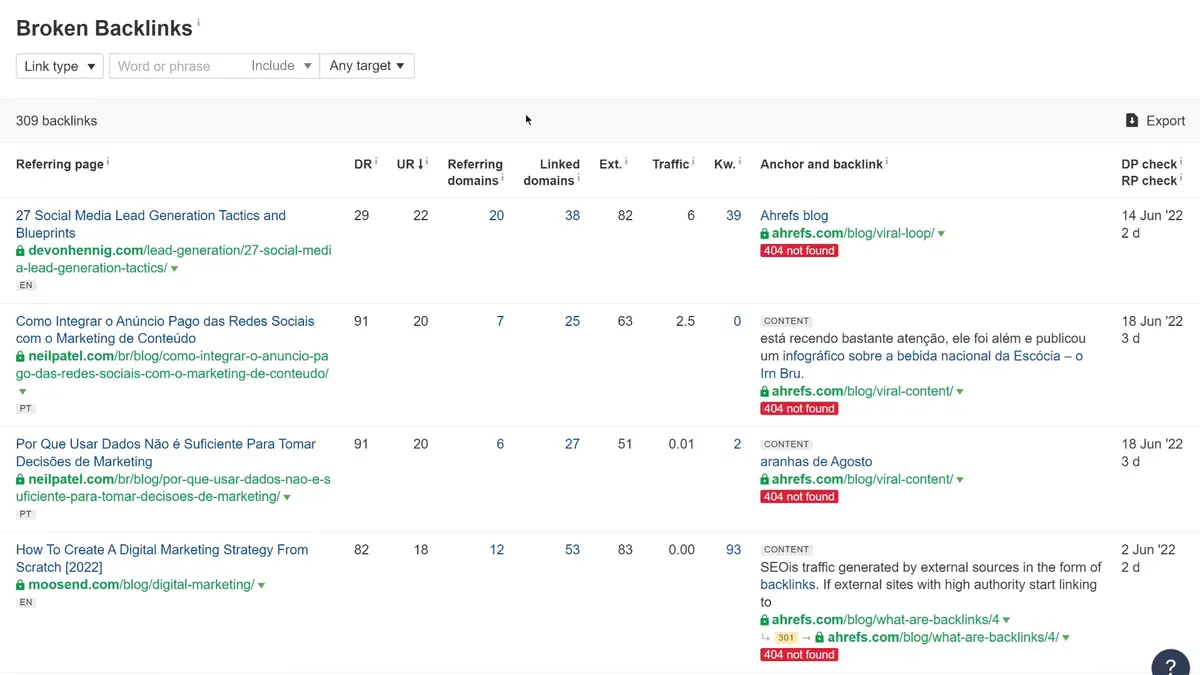The image size is (1200, 675).
Task: Click the Export download icon
Action: tap(1132, 121)
